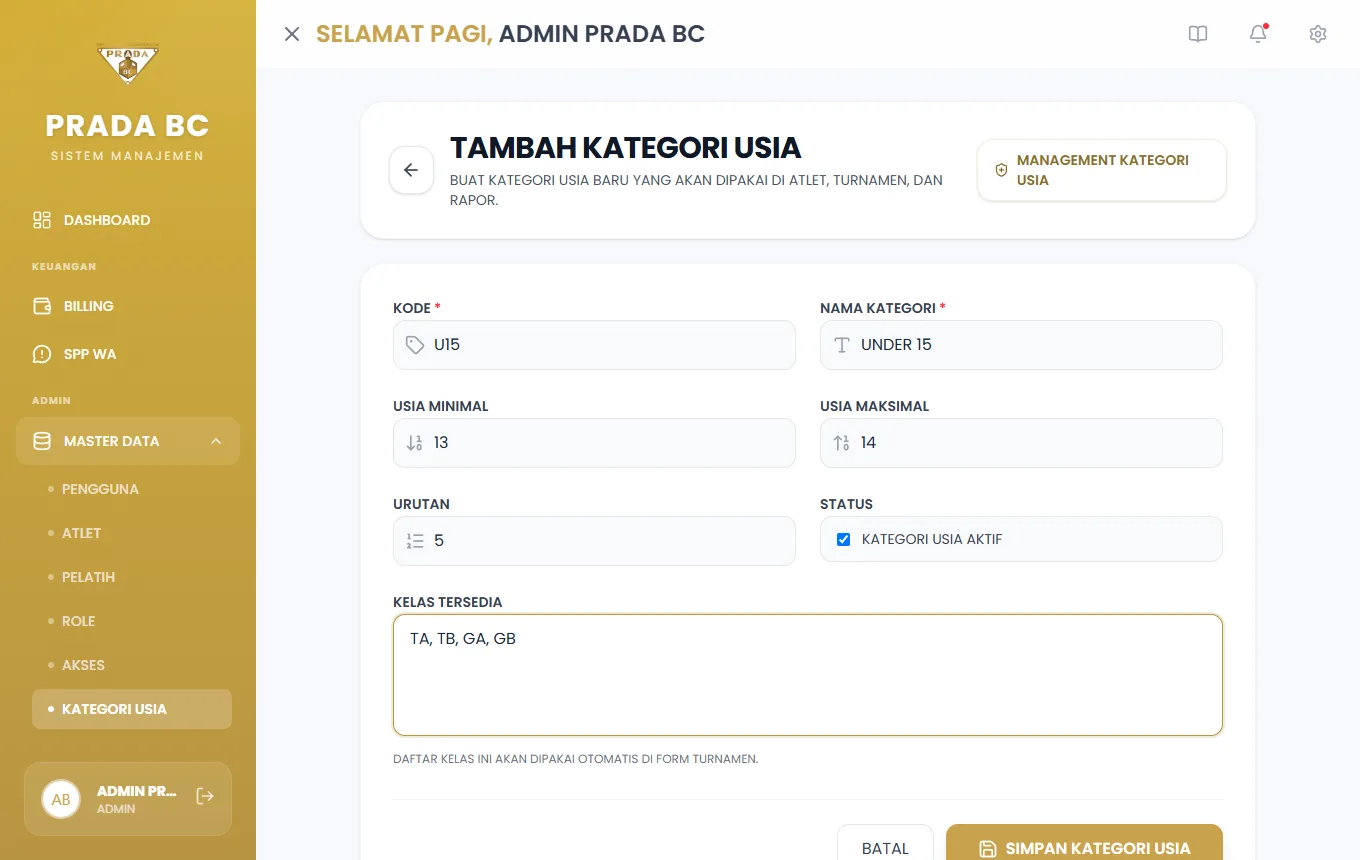This screenshot has height=860, width=1360.
Task: Focus the Usia Maksimal input field
Action: [1021, 443]
